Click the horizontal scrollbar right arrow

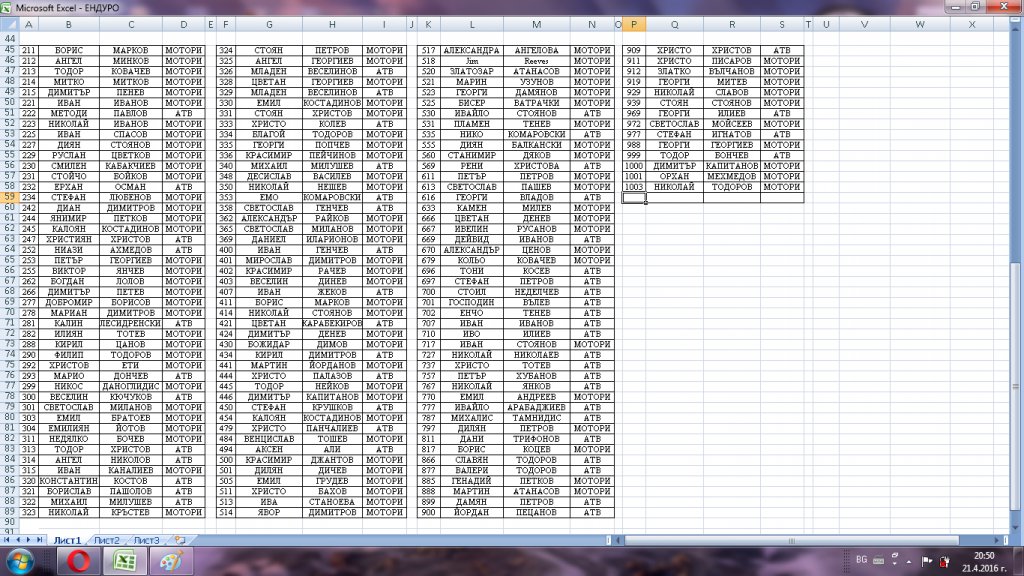(997, 540)
